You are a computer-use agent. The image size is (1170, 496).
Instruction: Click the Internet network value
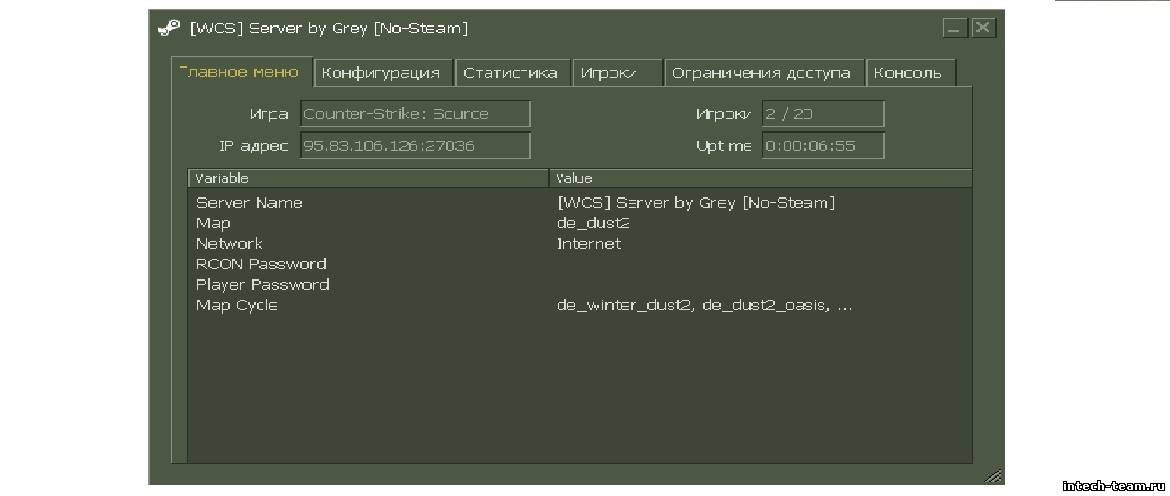pos(589,244)
